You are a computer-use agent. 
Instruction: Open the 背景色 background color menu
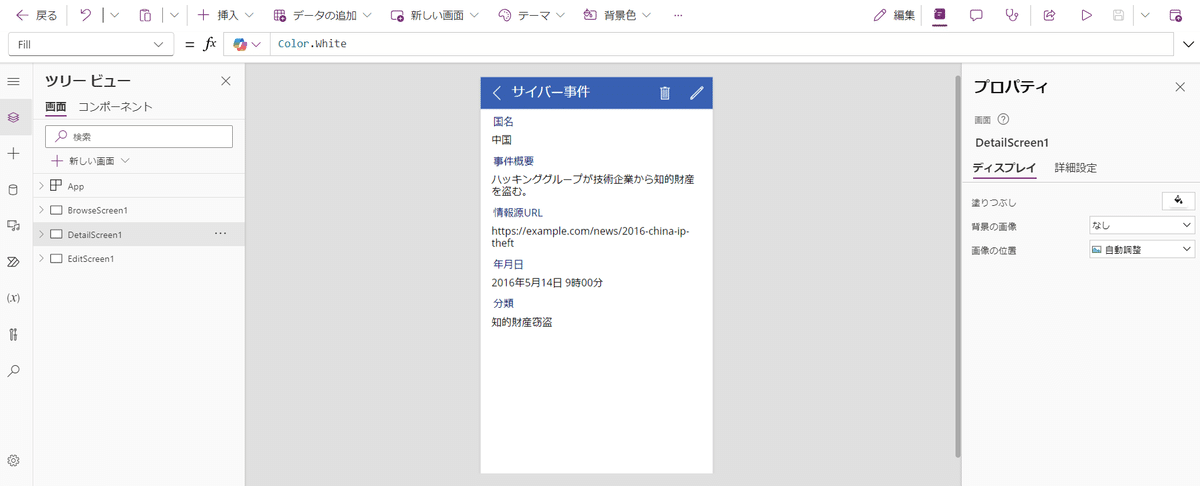click(x=616, y=16)
